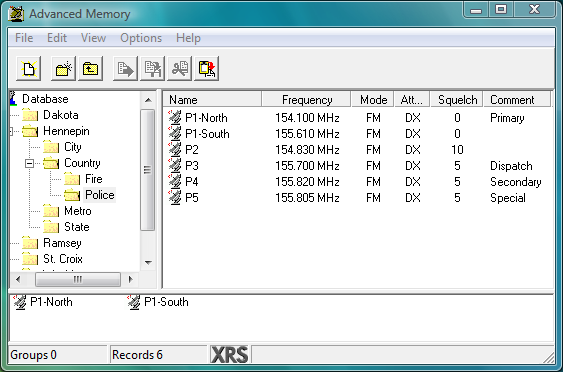Click tree horizontal scrollbar right arrow
563x372 pixels.
tap(131, 279)
